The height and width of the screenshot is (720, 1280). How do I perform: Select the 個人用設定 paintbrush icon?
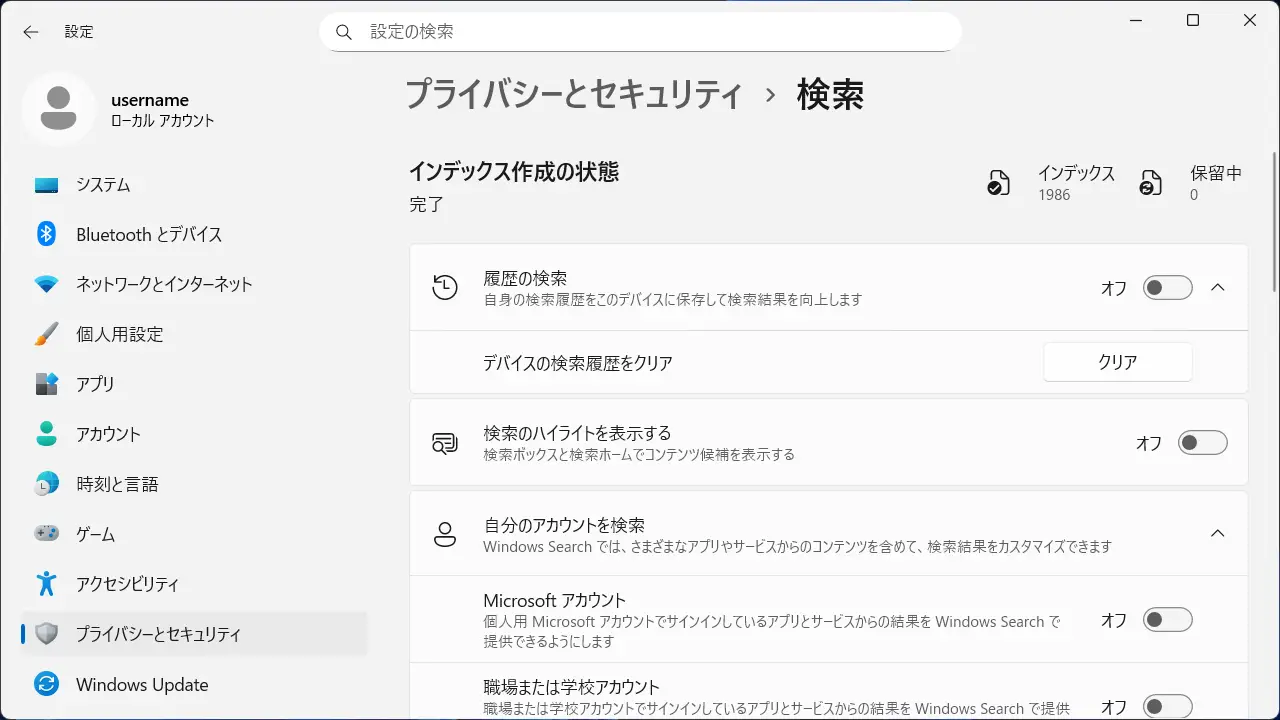pyautogui.click(x=46, y=334)
